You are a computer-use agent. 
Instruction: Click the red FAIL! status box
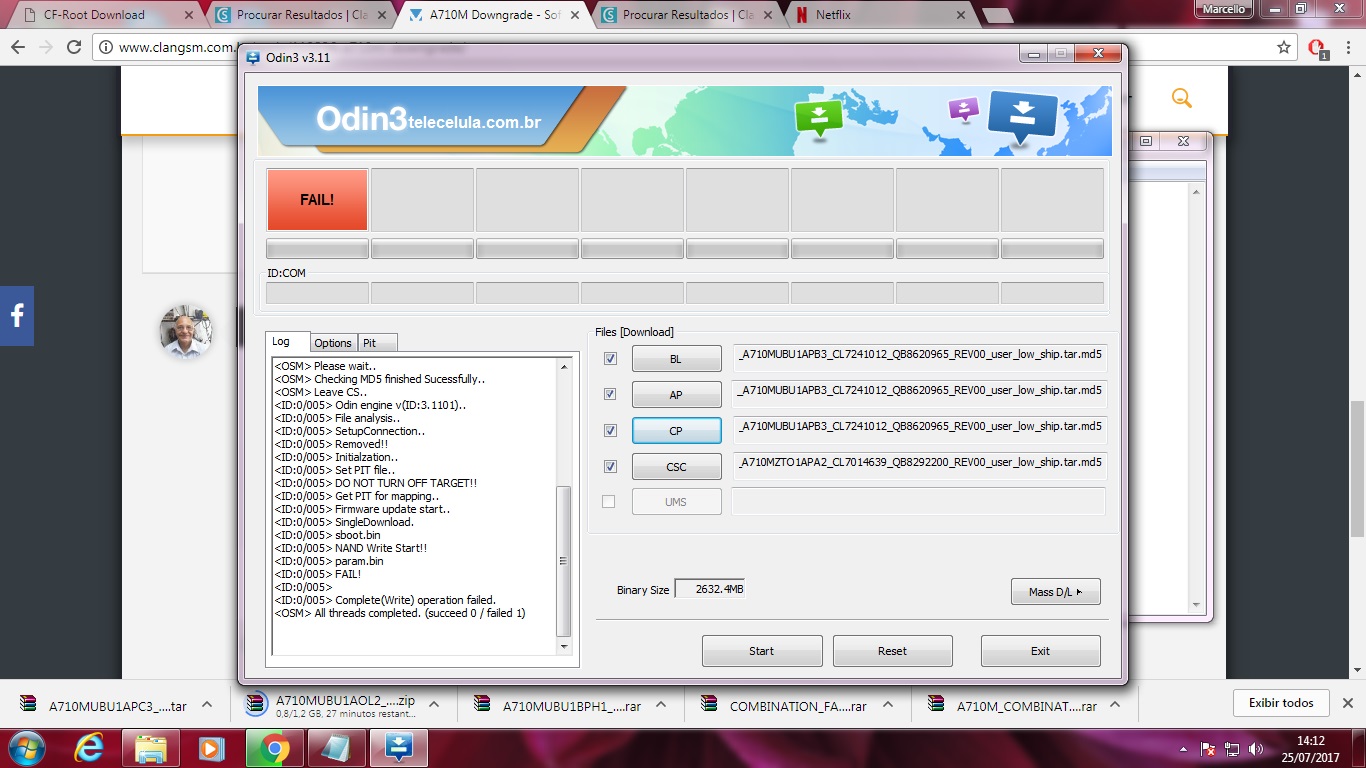[x=317, y=199]
